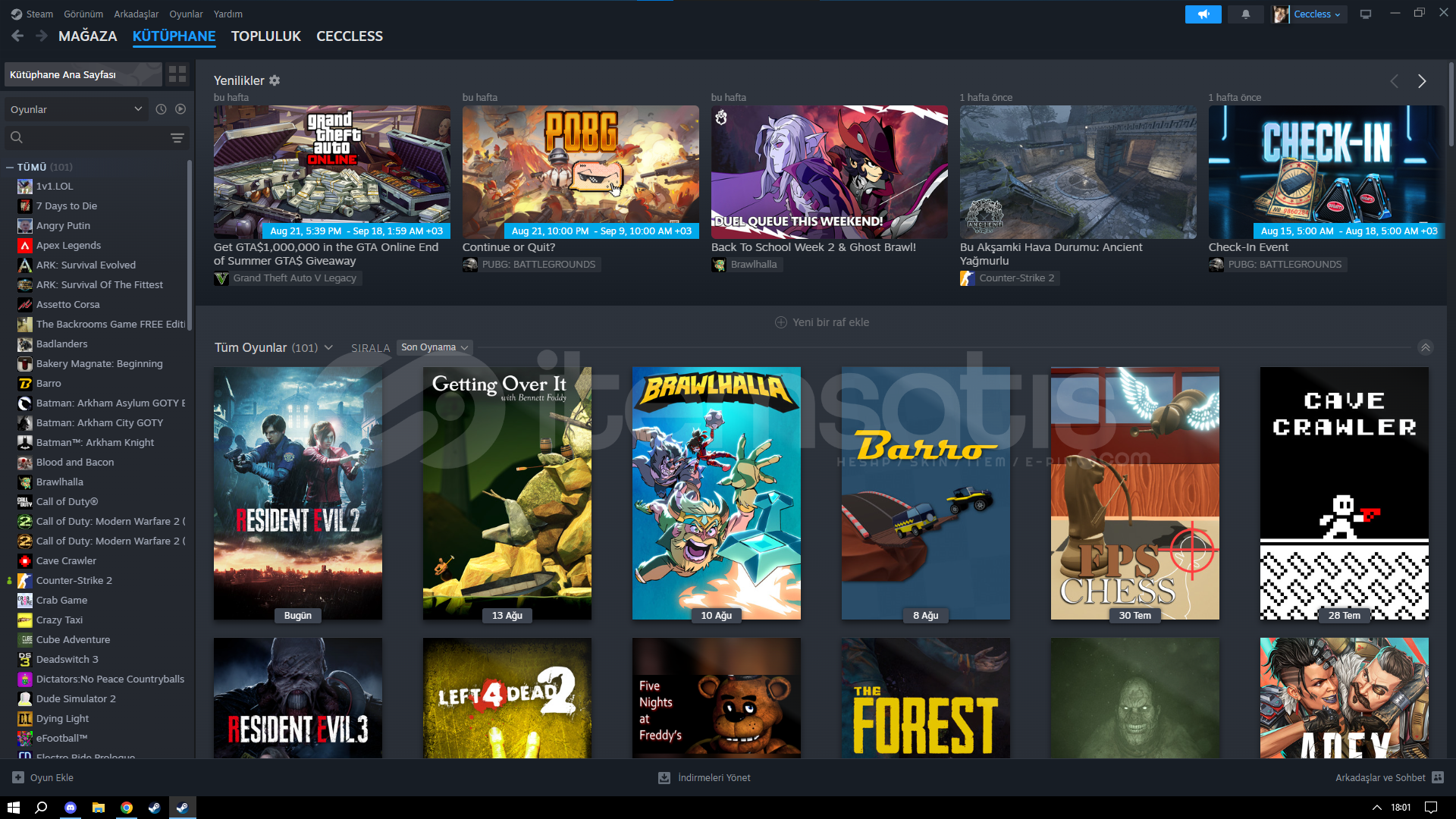Open friends chat icon at bottom right
1456x819 pixels.
coord(1438,777)
